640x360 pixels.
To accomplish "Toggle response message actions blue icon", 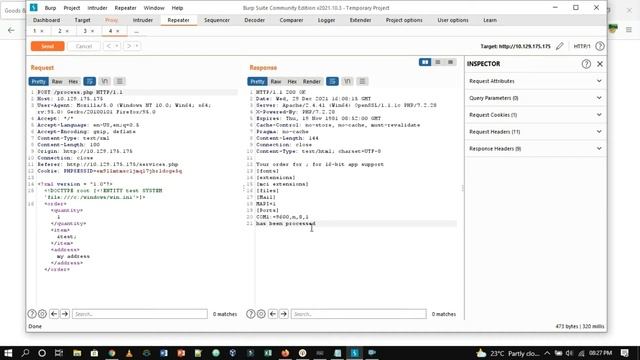I will [332, 81].
